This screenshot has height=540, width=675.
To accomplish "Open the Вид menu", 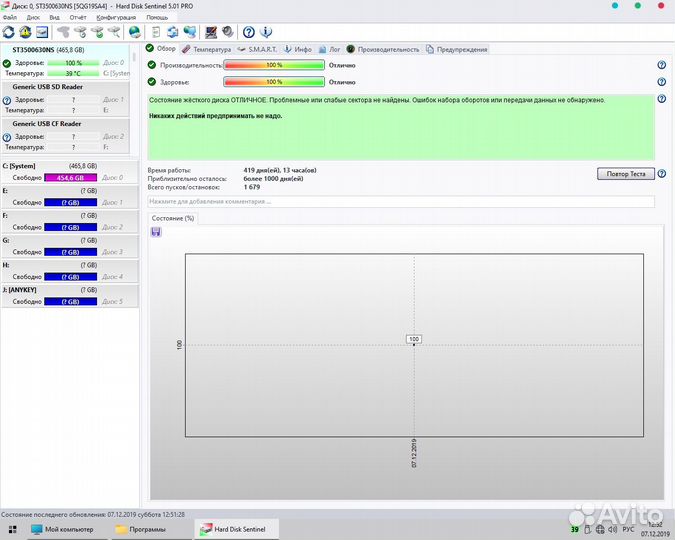I will 54,17.
